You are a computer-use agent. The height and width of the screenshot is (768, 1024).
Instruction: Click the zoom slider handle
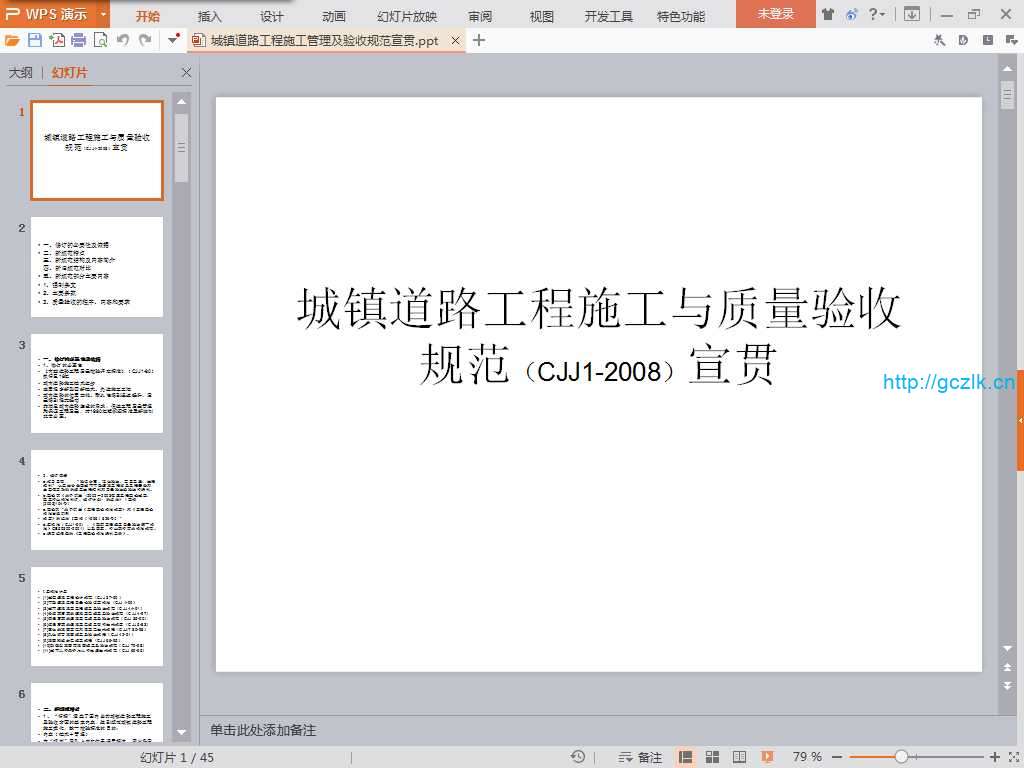click(x=901, y=757)
